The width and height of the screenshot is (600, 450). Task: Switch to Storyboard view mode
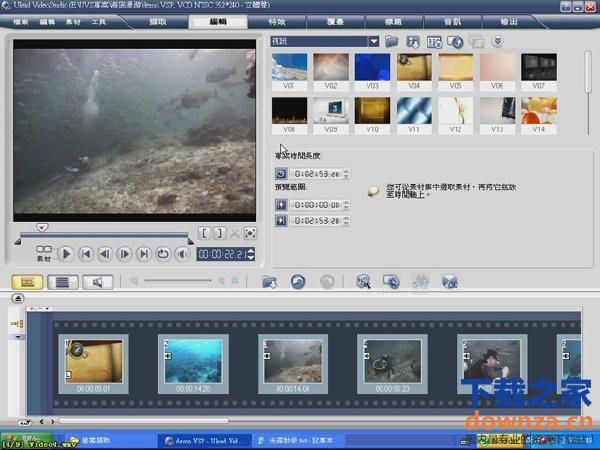(27, 283)
